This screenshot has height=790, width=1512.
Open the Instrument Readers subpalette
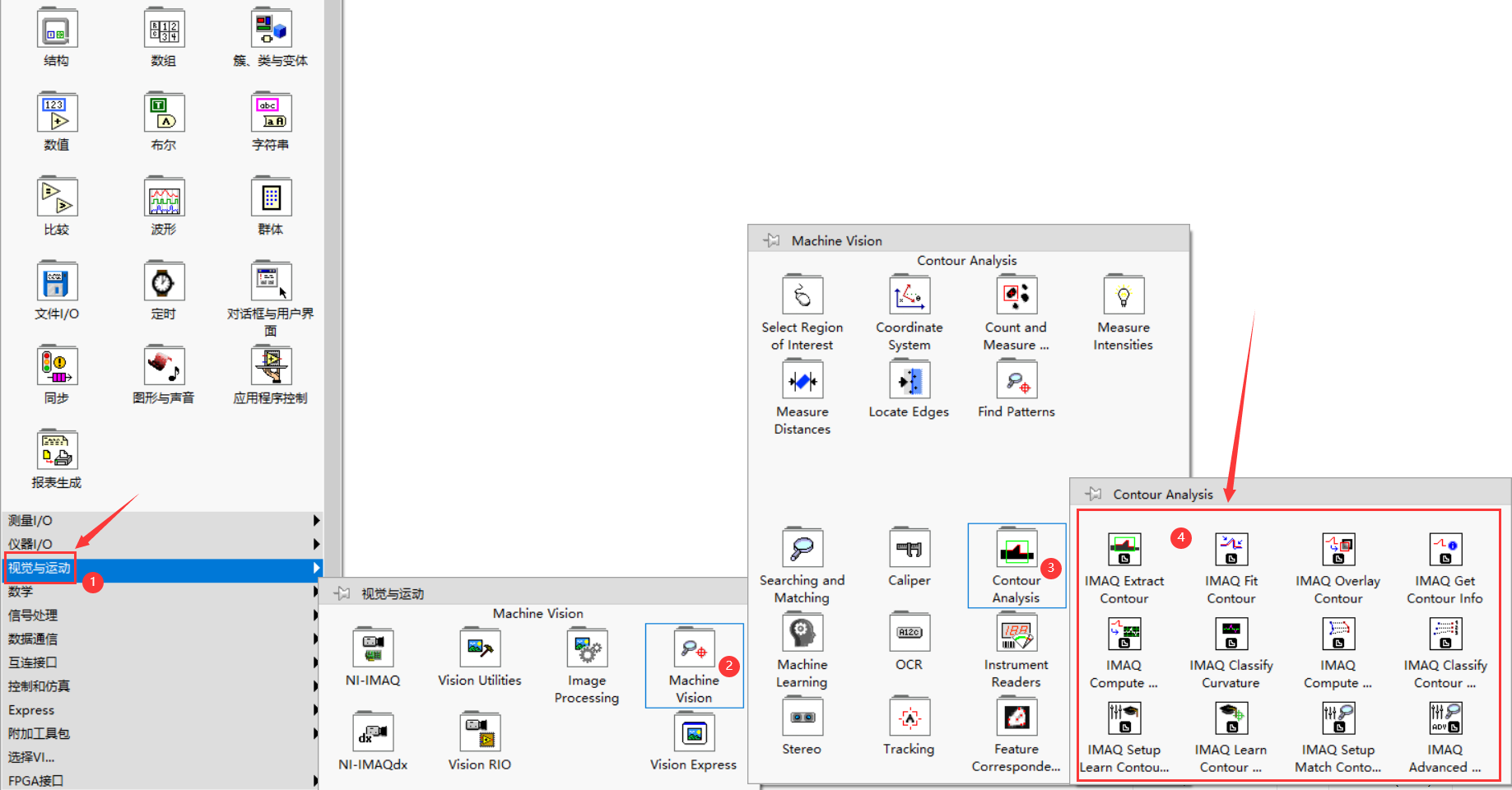[1017, 632]
